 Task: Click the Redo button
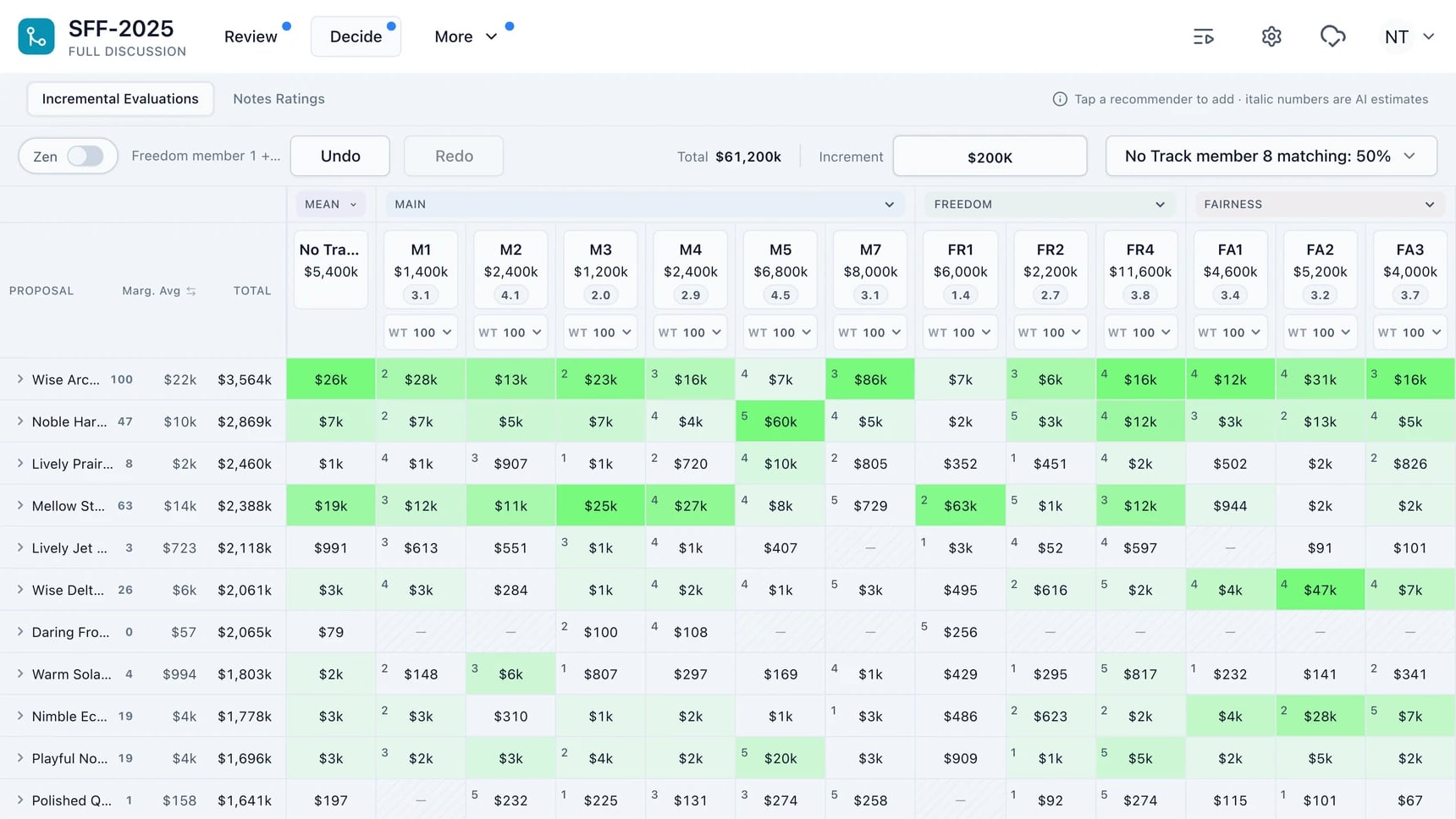click(454, 156)
